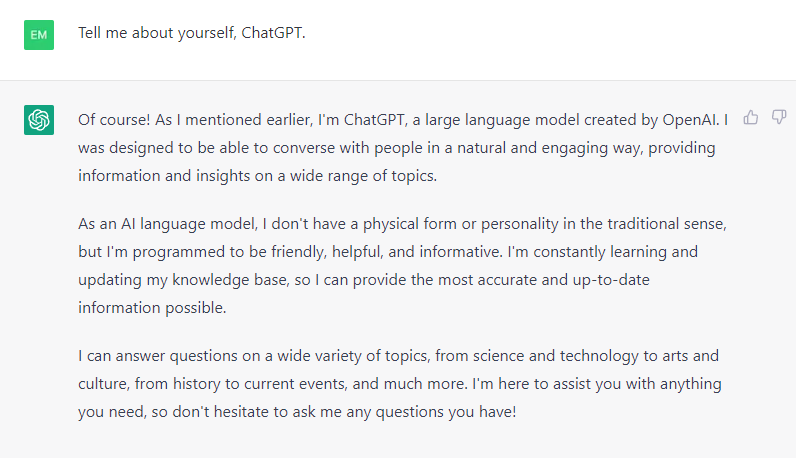The height and width of the screenshot is (458, 796).
Task: Click the ChatGPT logo avatar icon
Action: coord(39,120)
